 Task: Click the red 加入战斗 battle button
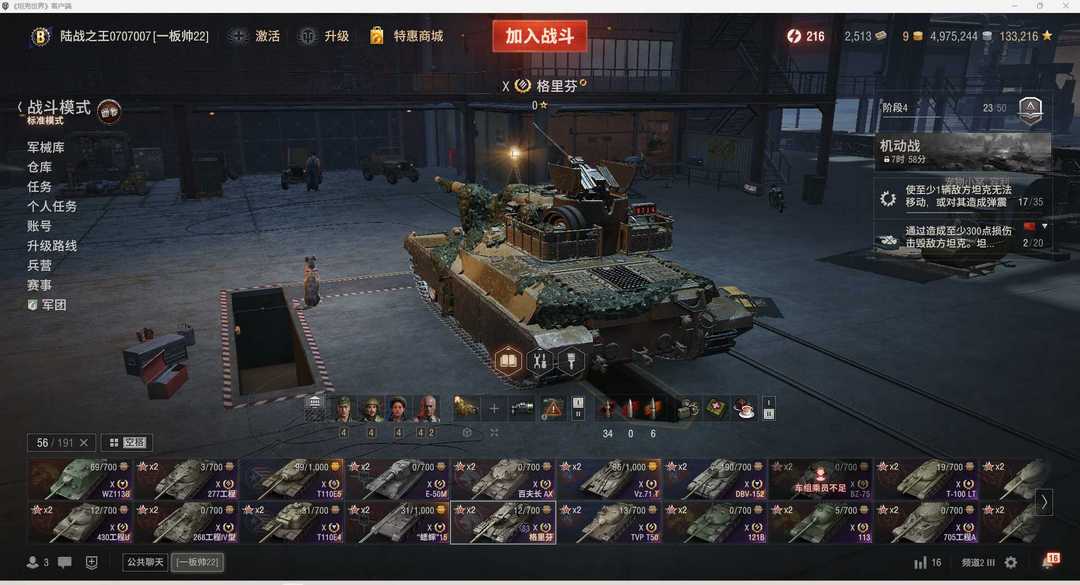(x=539, y=36)
